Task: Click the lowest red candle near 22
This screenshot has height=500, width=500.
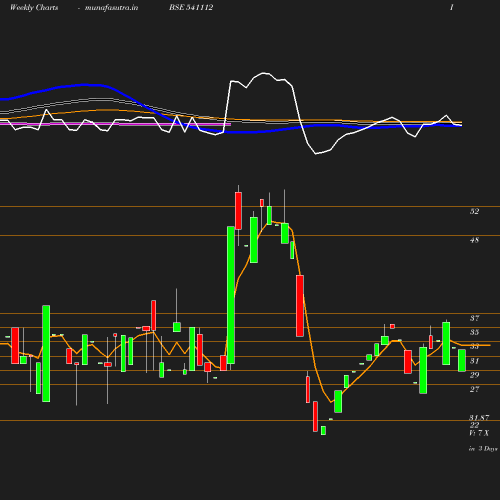Action: point(315,417)
